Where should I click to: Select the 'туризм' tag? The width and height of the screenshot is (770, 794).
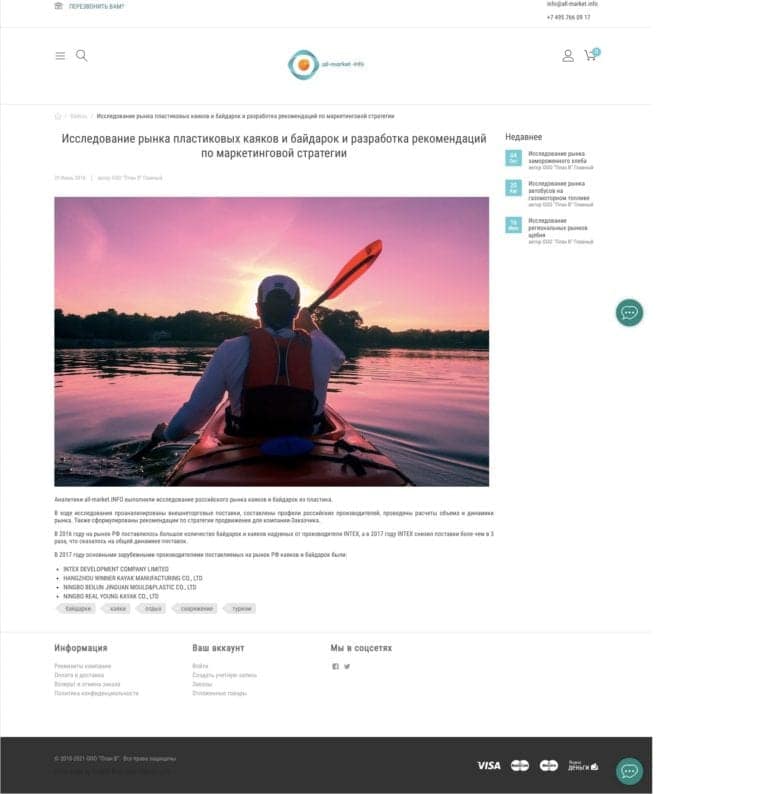pos(241,608)
